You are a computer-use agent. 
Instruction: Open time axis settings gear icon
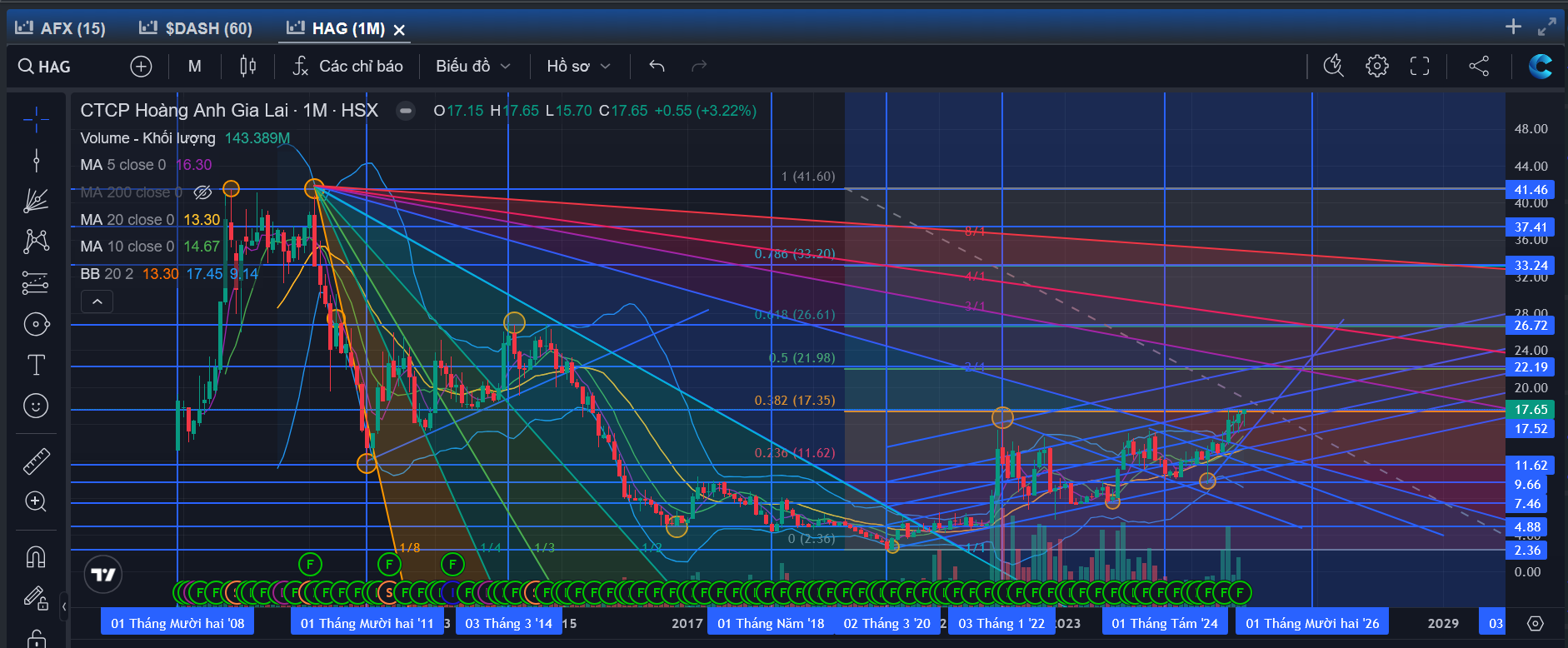[1536, 623]
